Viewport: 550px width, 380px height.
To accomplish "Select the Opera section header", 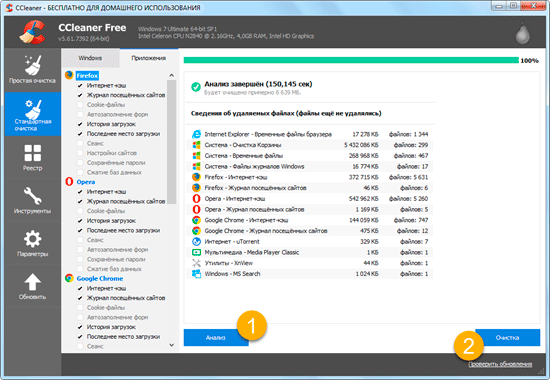I will click(86, 182).
